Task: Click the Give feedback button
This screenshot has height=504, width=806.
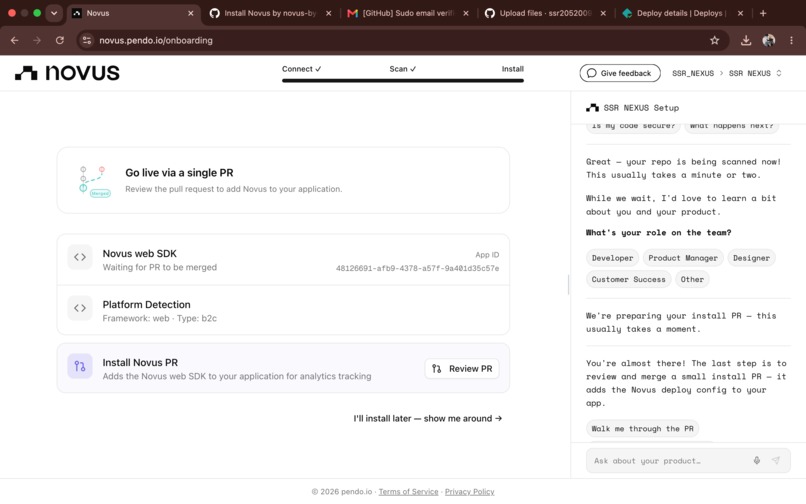Action: pos(619,73)
